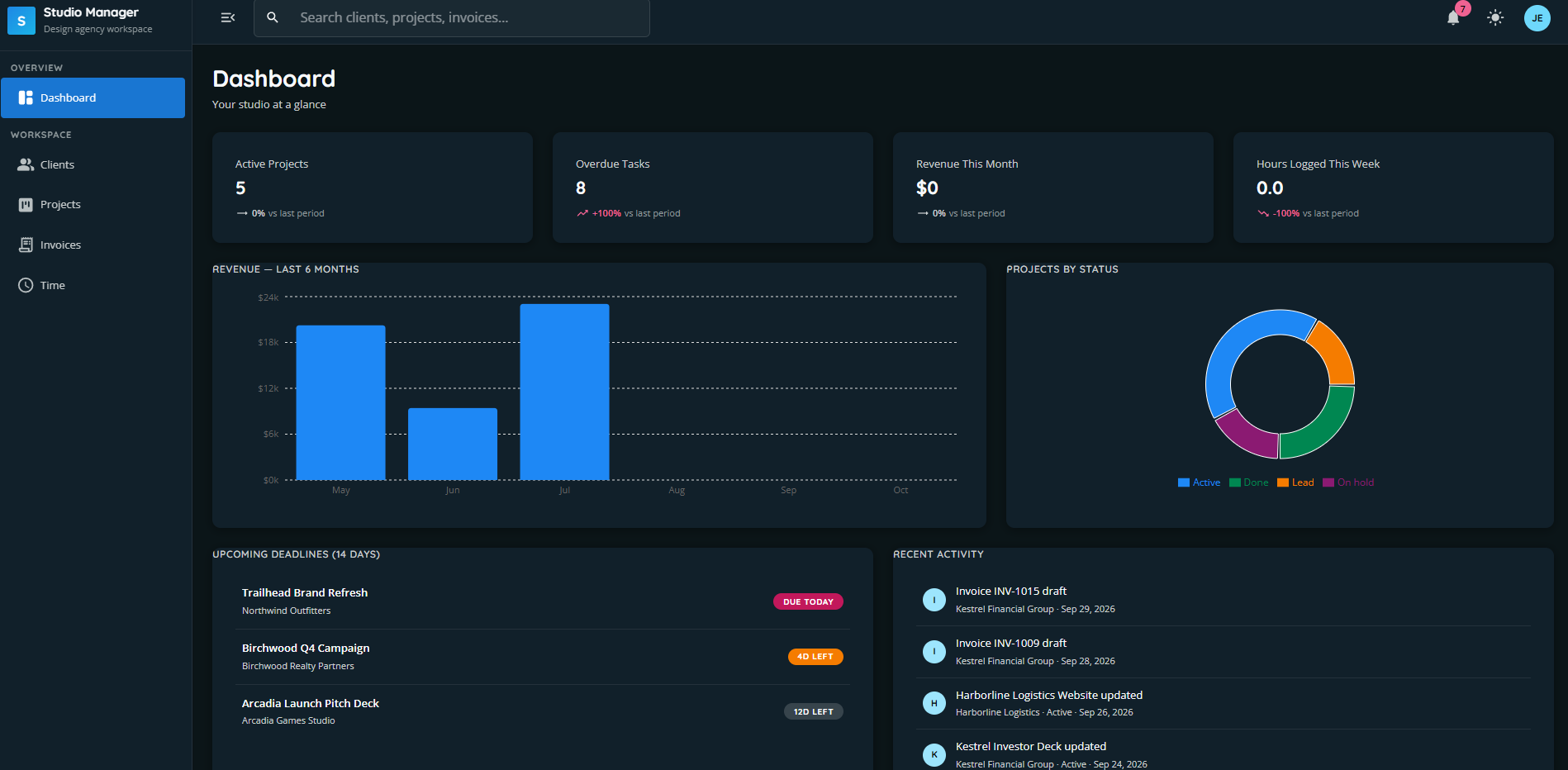Toggle light theme with sun icon
The height and width of the screenshot is (770, 1568).
[1495, 17]
